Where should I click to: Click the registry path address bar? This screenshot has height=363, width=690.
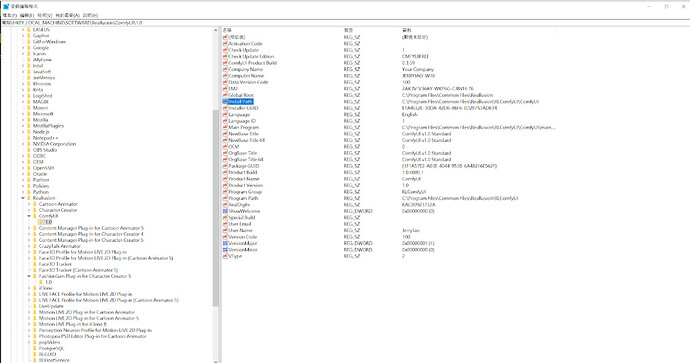(345, 22)
